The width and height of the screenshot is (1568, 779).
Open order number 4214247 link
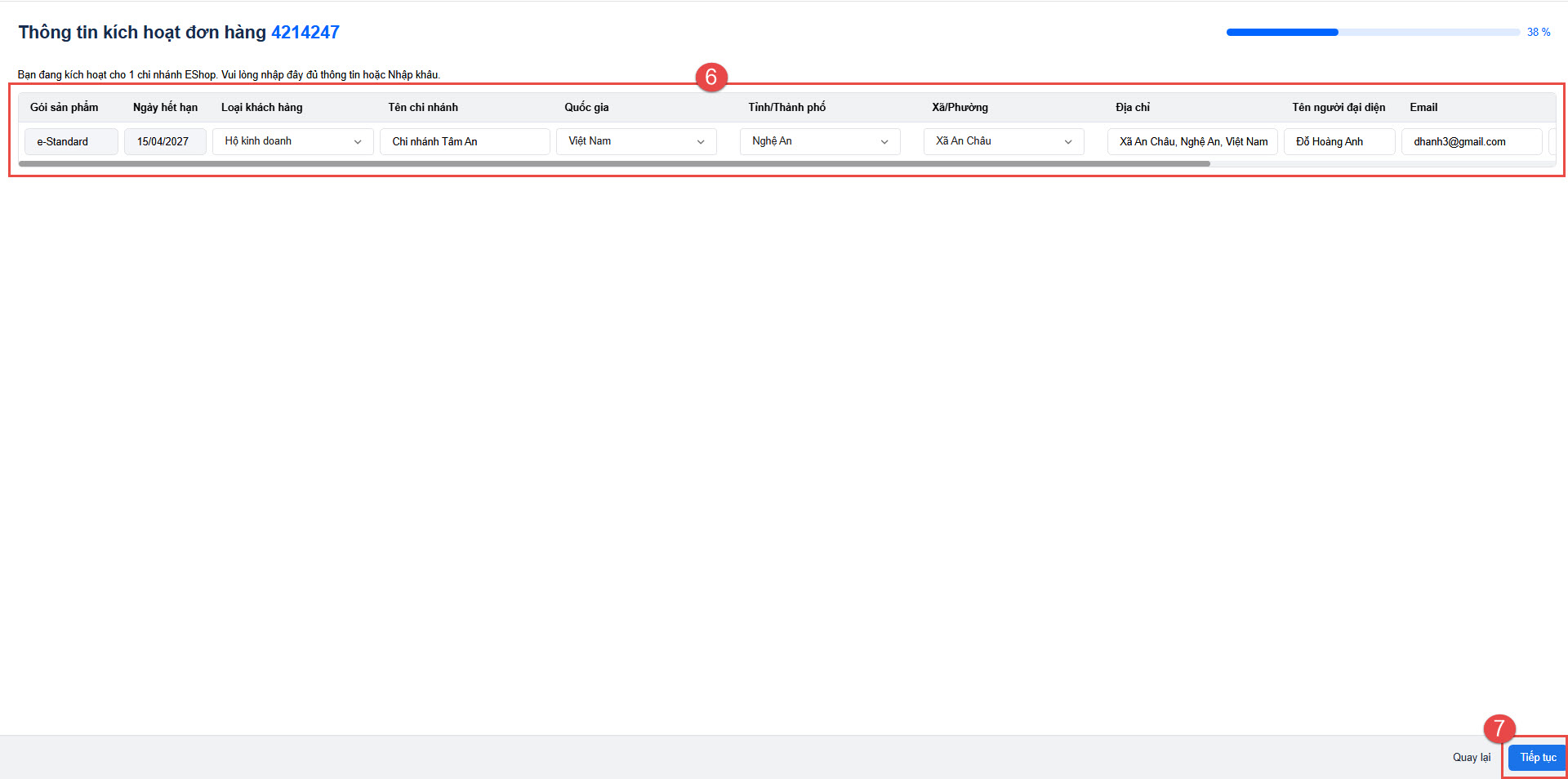click(x=305, y=33)
